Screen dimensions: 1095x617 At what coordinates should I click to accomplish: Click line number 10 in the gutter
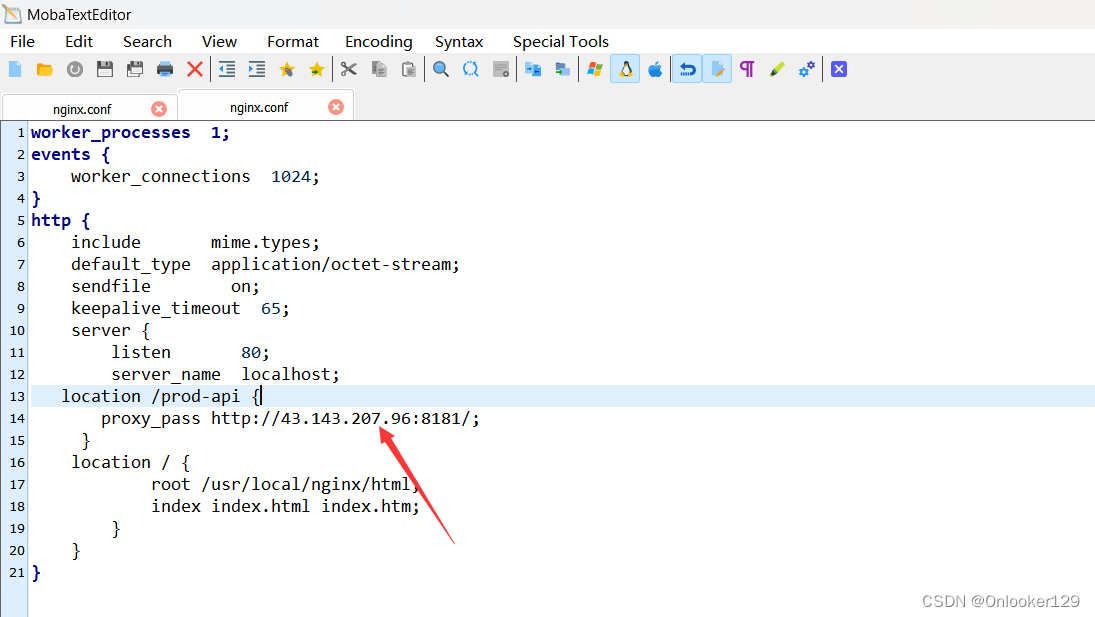(x=17, y=330)
